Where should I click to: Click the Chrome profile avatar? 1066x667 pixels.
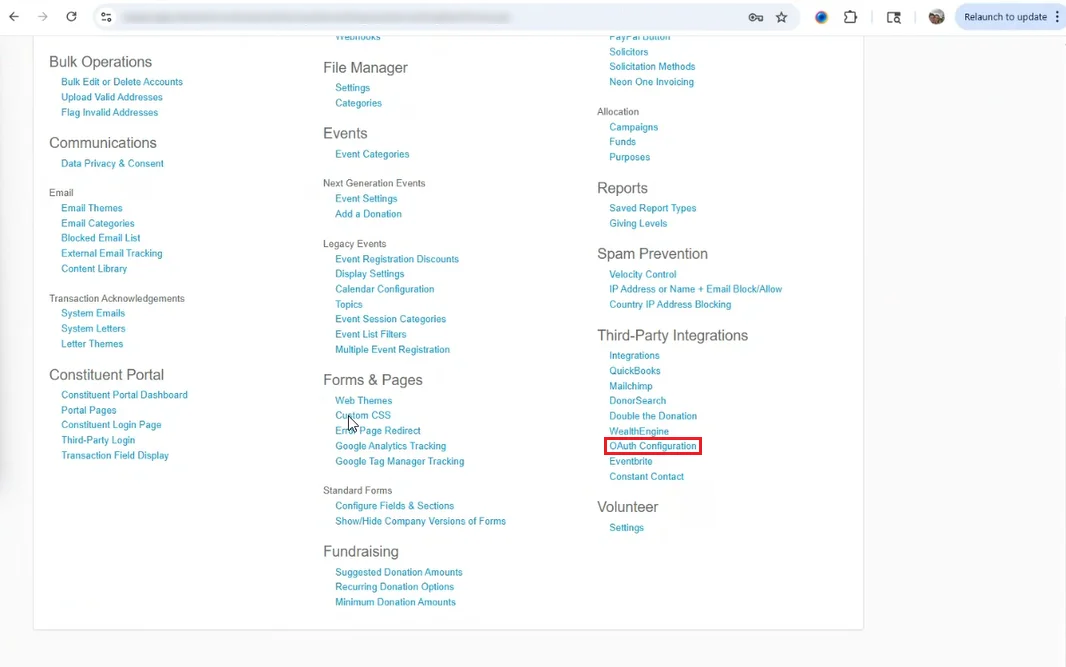pyautogui.click(x=936, y=17)
